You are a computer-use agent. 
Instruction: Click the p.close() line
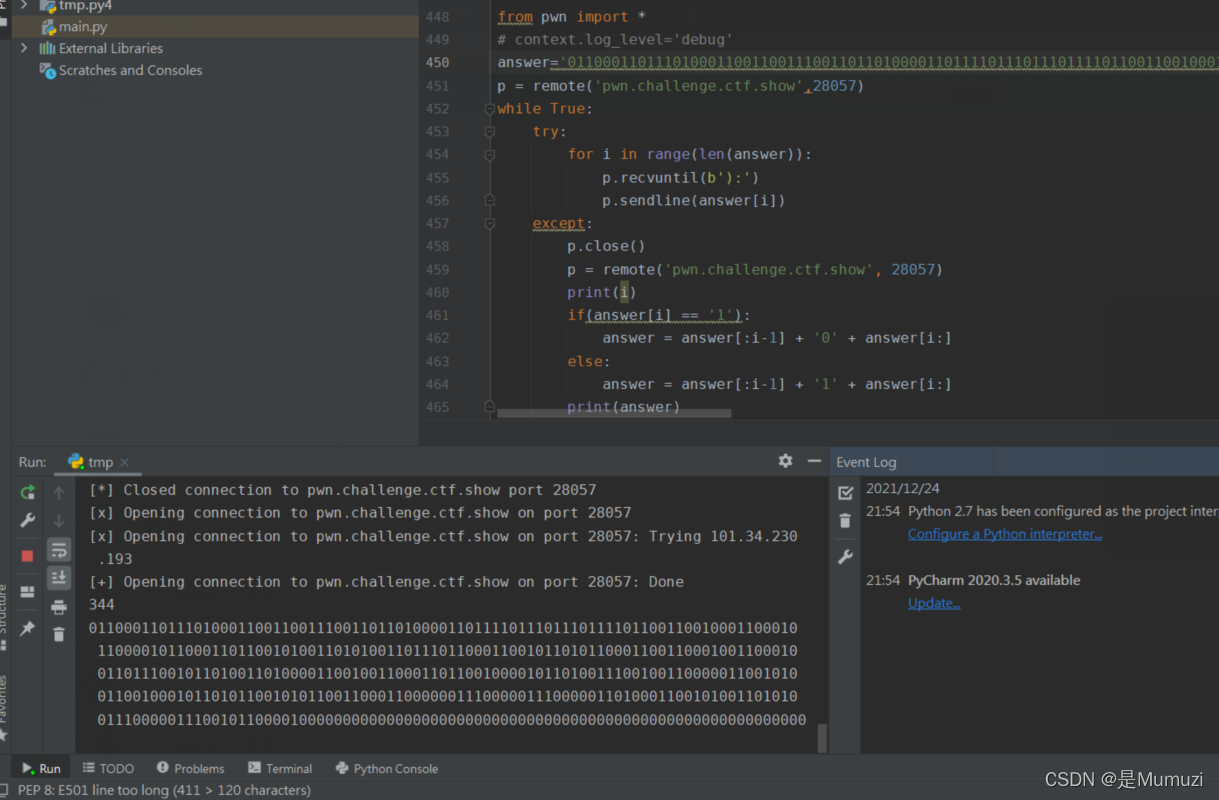pos(606,247)
